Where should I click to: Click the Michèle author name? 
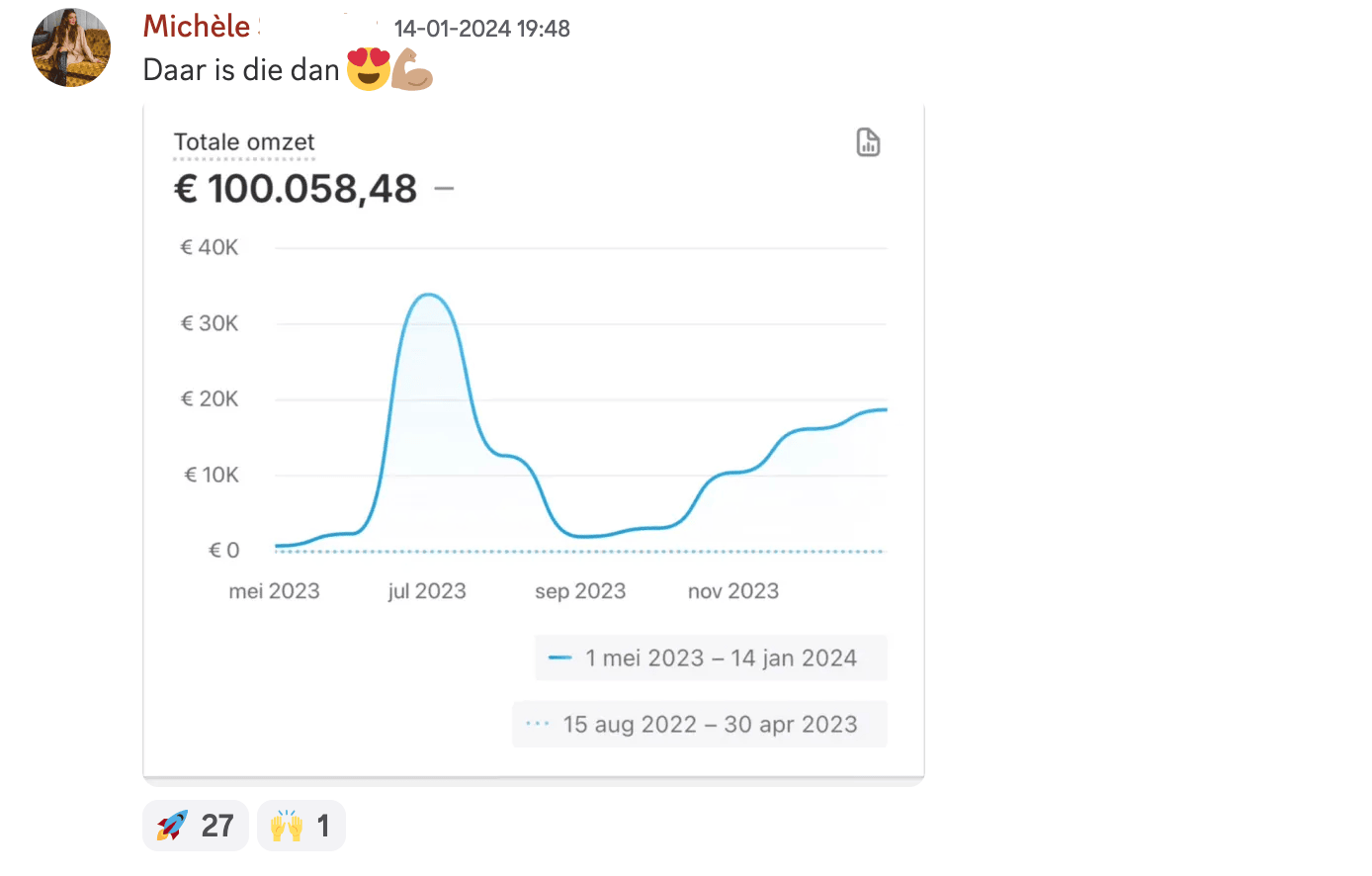tap(197, 27)
